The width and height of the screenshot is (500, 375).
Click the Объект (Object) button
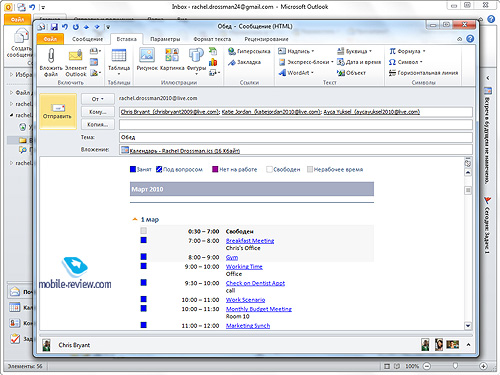pyautogui.click(x=351, y=73)
